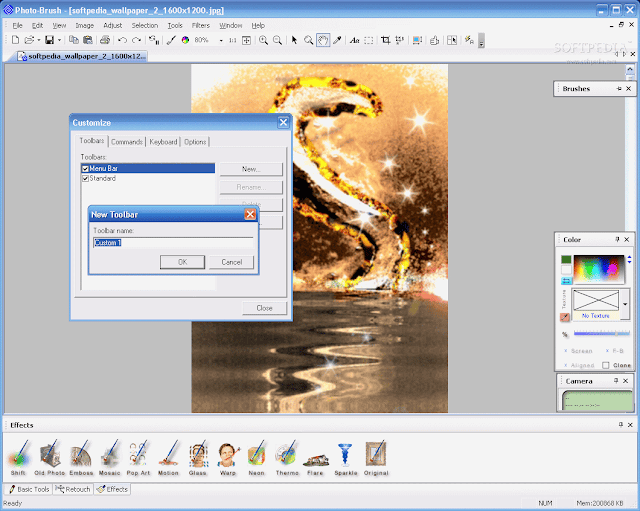This screenshot has width=640, height=511.
Task: Click the Close button in Customize
Action: click(264, 308)
